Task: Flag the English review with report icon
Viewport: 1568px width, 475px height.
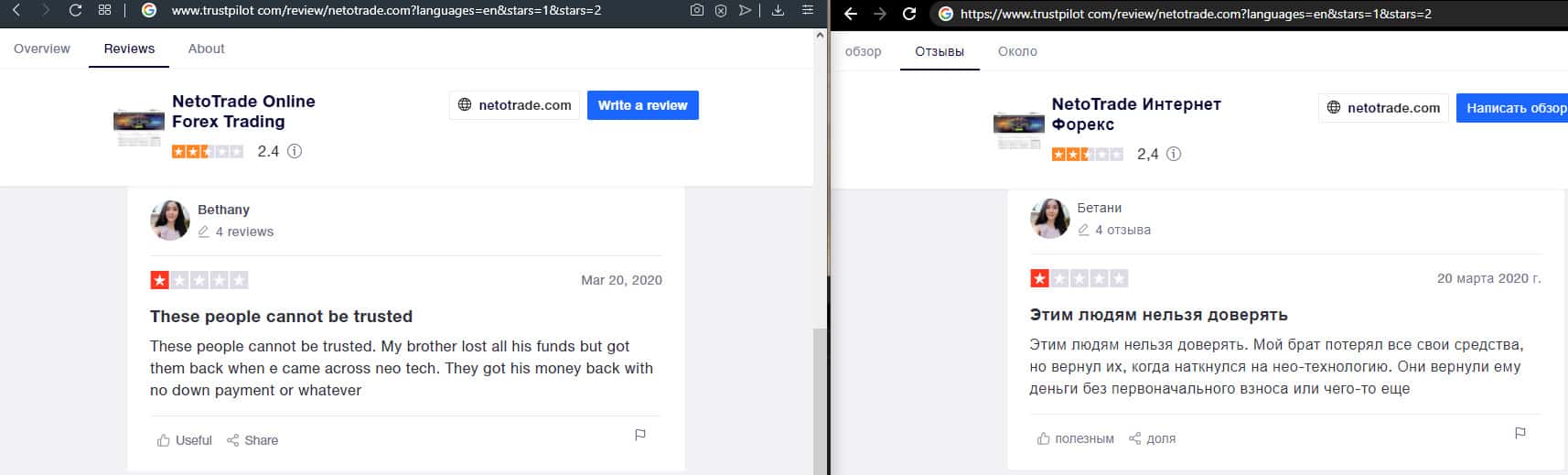Action: 640,436
